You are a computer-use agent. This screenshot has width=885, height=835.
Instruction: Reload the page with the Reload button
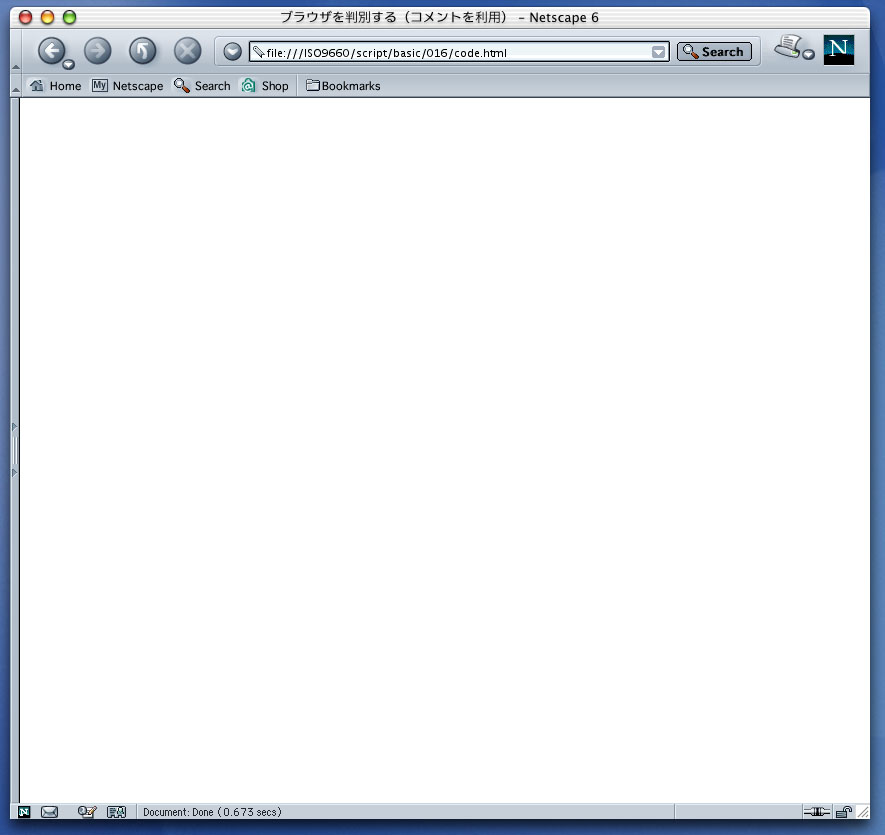pos(142,51)
